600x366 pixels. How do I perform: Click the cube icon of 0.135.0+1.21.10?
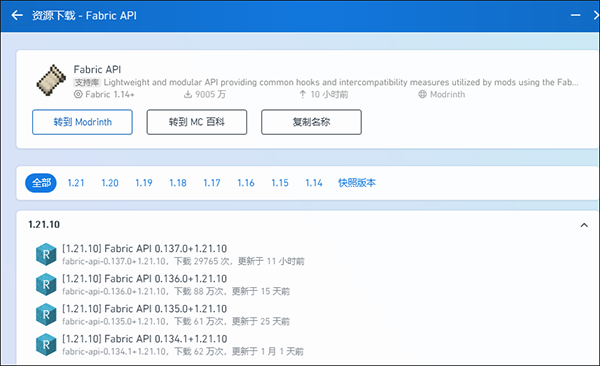click(46, 315)
